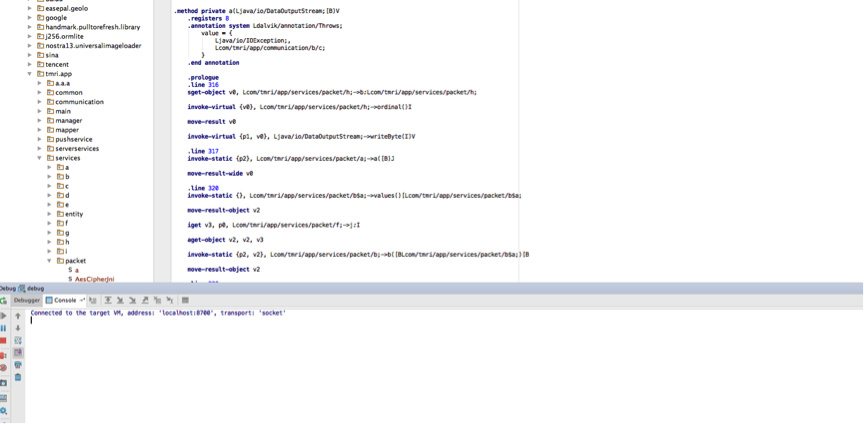The height and width of the screenshot is (424, 864).
Task: Switch to the Debugger tab
Action: coord(27,300)
